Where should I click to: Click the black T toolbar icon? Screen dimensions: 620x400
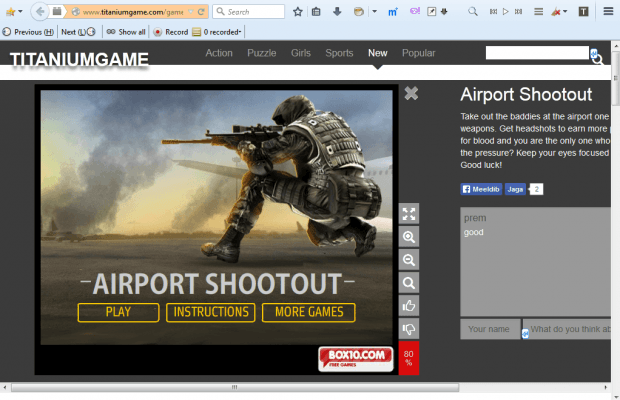pyautogui.click(x=584, y=11)
